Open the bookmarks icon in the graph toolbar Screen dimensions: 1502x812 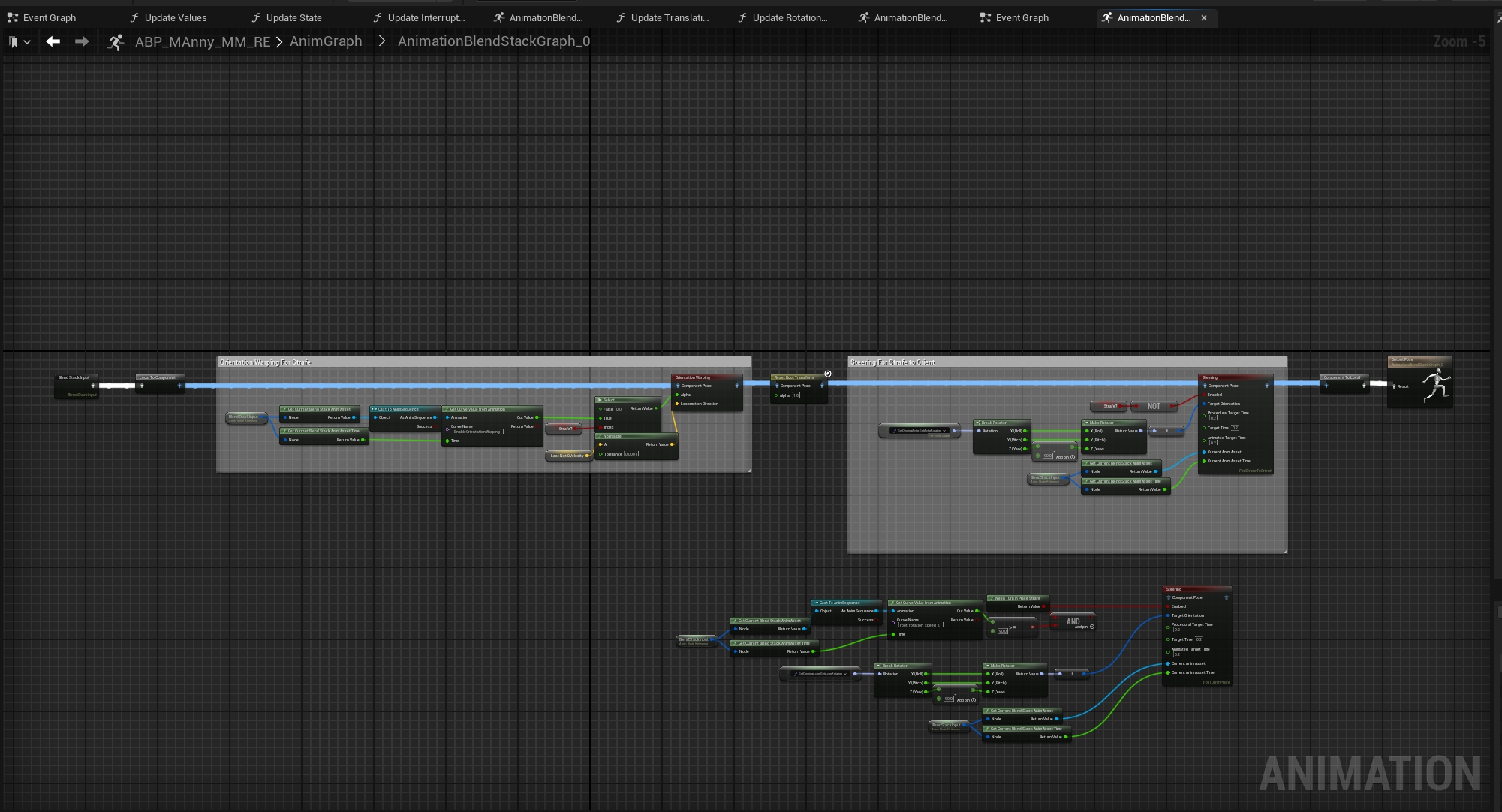coord(13,42)
